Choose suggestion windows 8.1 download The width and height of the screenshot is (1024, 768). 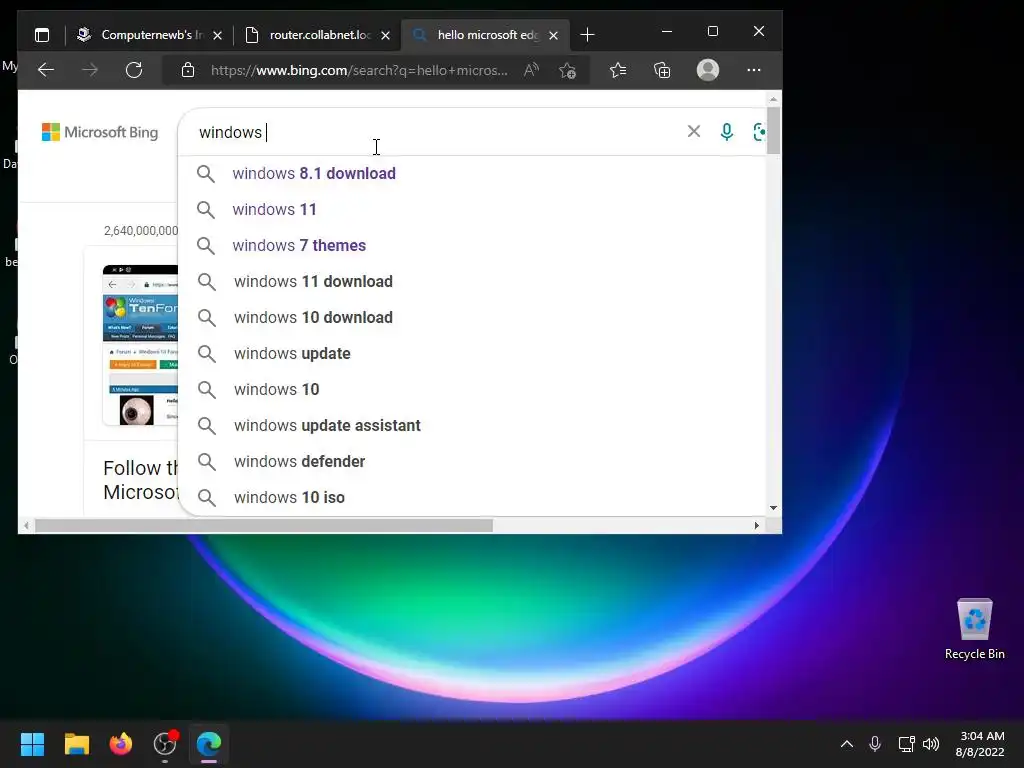(x=472, y=174)
